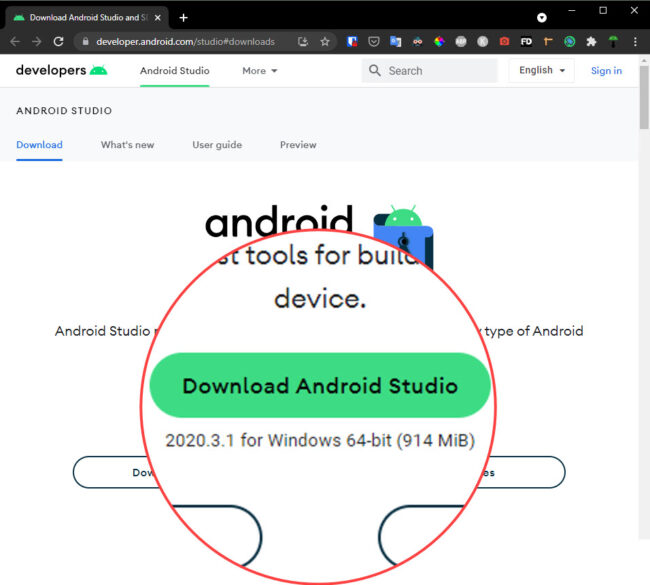Click the gray ABP extension icon
The width and height of the screenshot is (650, 585).
(461, 41)
